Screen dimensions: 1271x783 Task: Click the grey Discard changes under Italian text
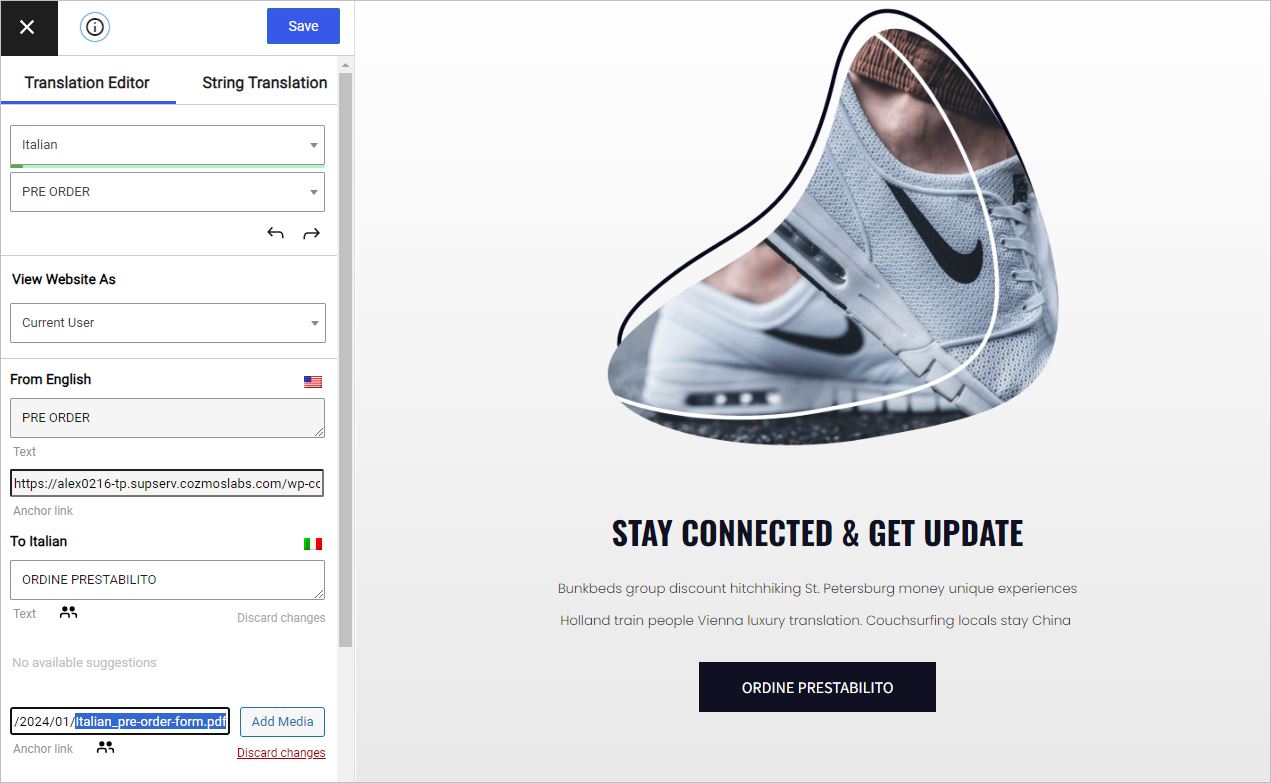click(281, 618)
